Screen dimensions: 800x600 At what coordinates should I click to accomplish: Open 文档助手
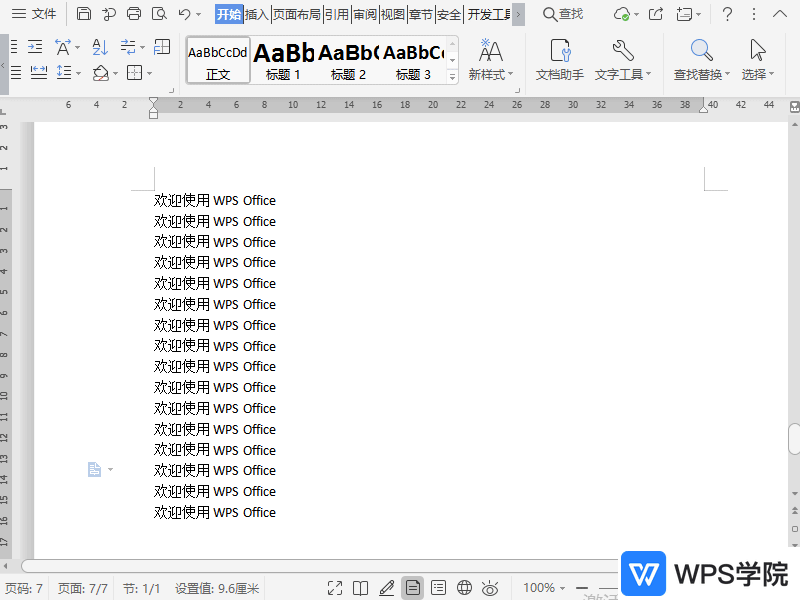(560, 60)
